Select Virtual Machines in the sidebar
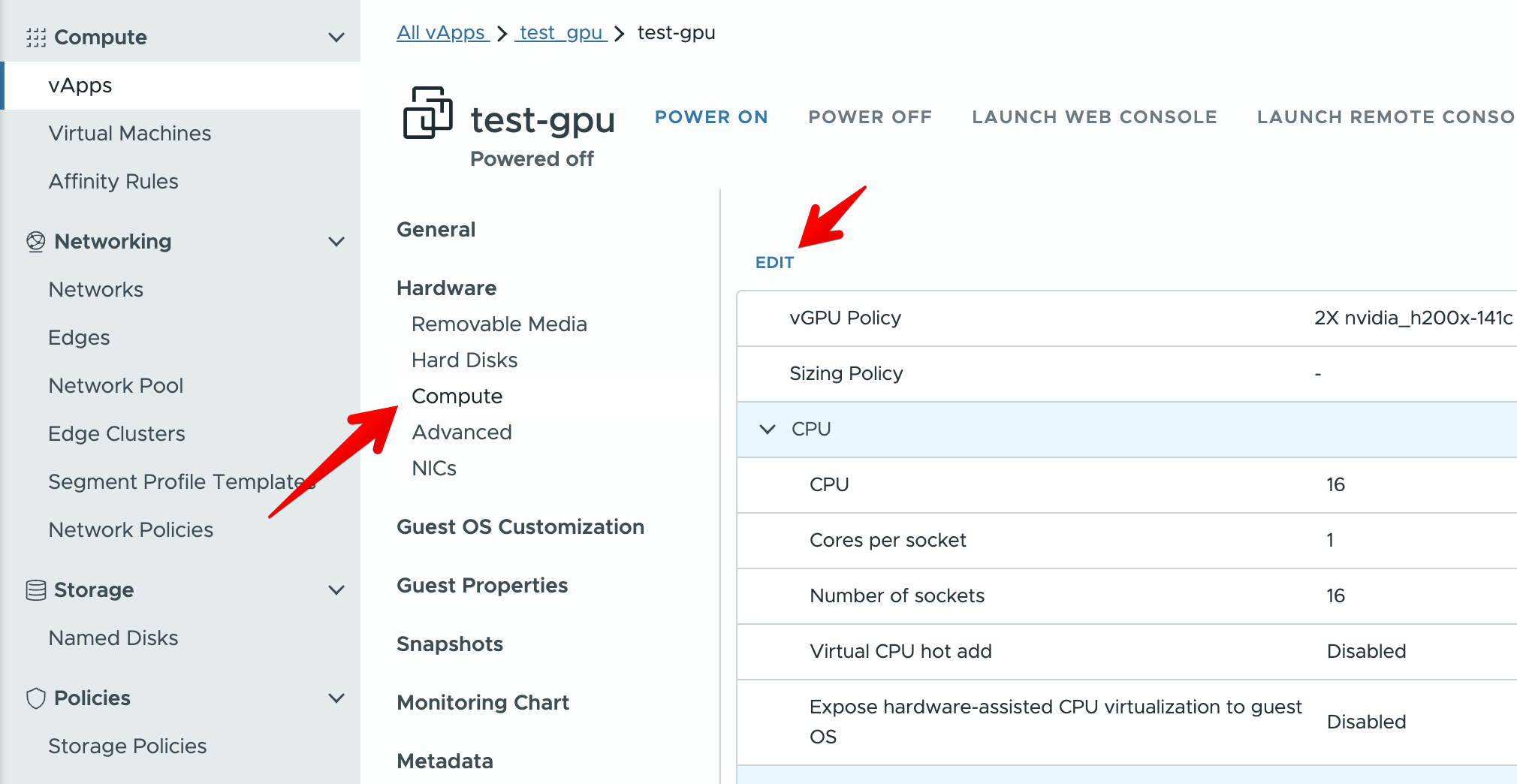 [x=130, y=134]
